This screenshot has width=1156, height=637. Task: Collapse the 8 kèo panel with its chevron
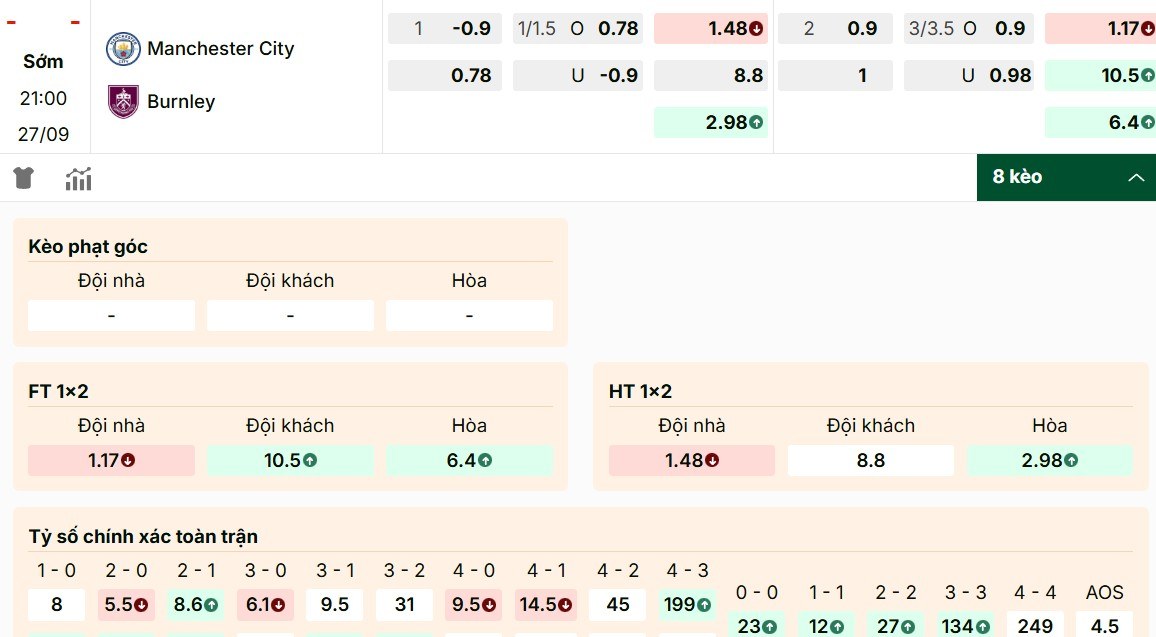click(1136, 178)
